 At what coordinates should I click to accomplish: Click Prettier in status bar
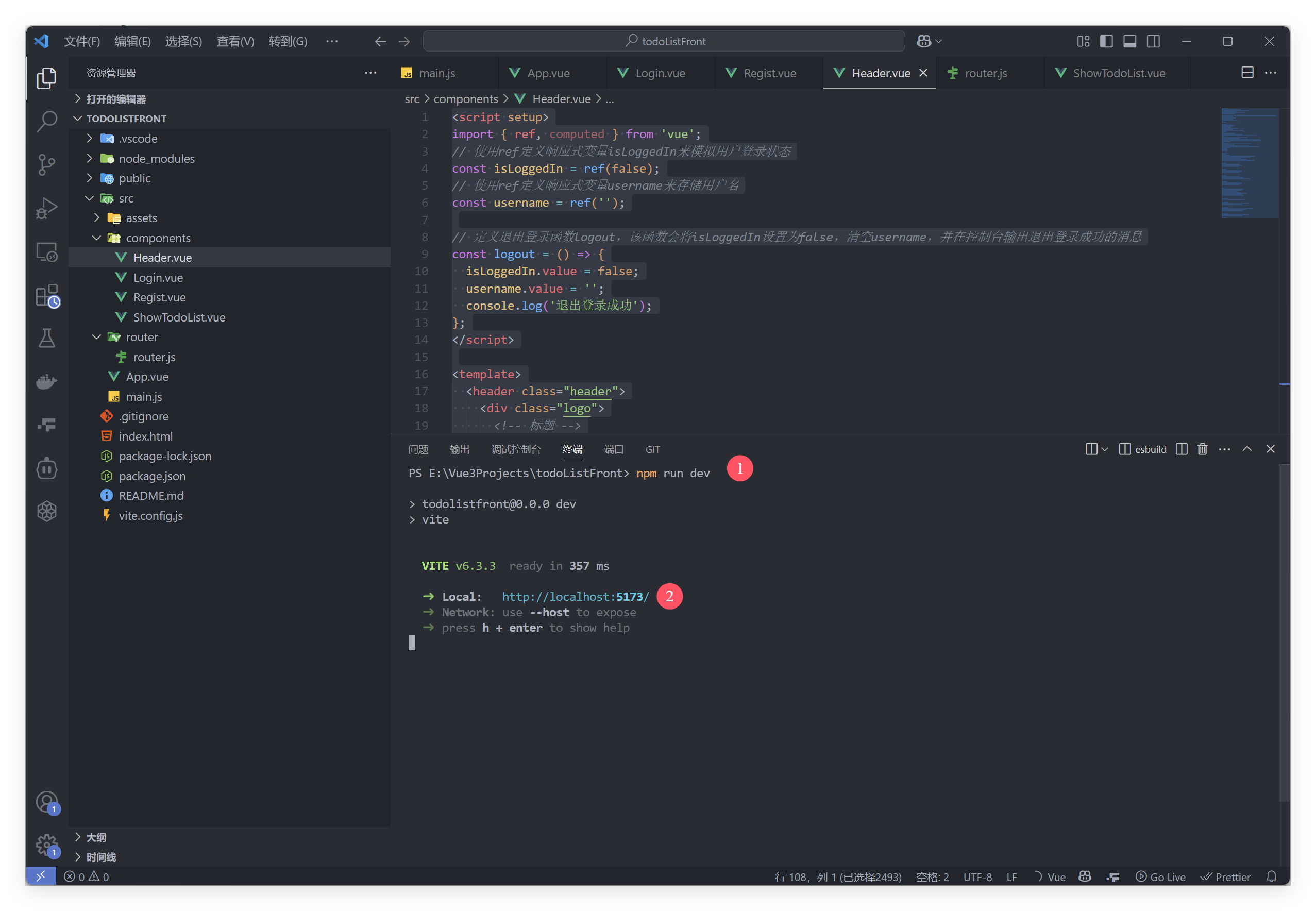1225,877
